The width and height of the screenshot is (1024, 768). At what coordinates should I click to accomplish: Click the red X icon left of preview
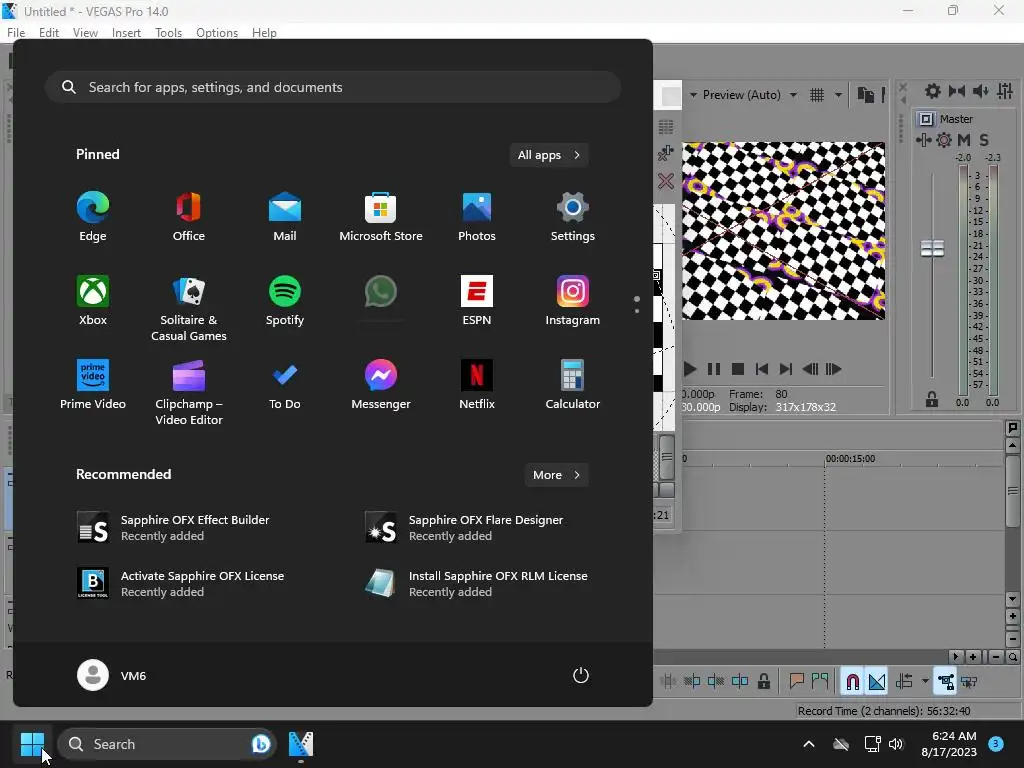665,181
